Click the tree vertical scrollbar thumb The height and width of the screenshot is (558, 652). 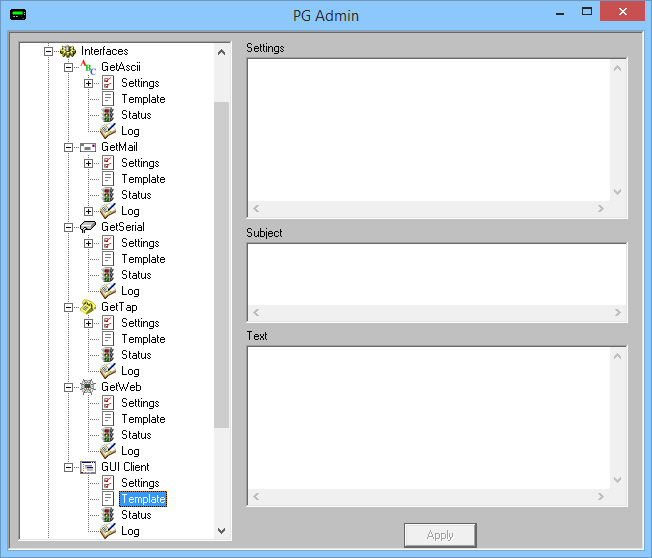click(x=222, y=265)
